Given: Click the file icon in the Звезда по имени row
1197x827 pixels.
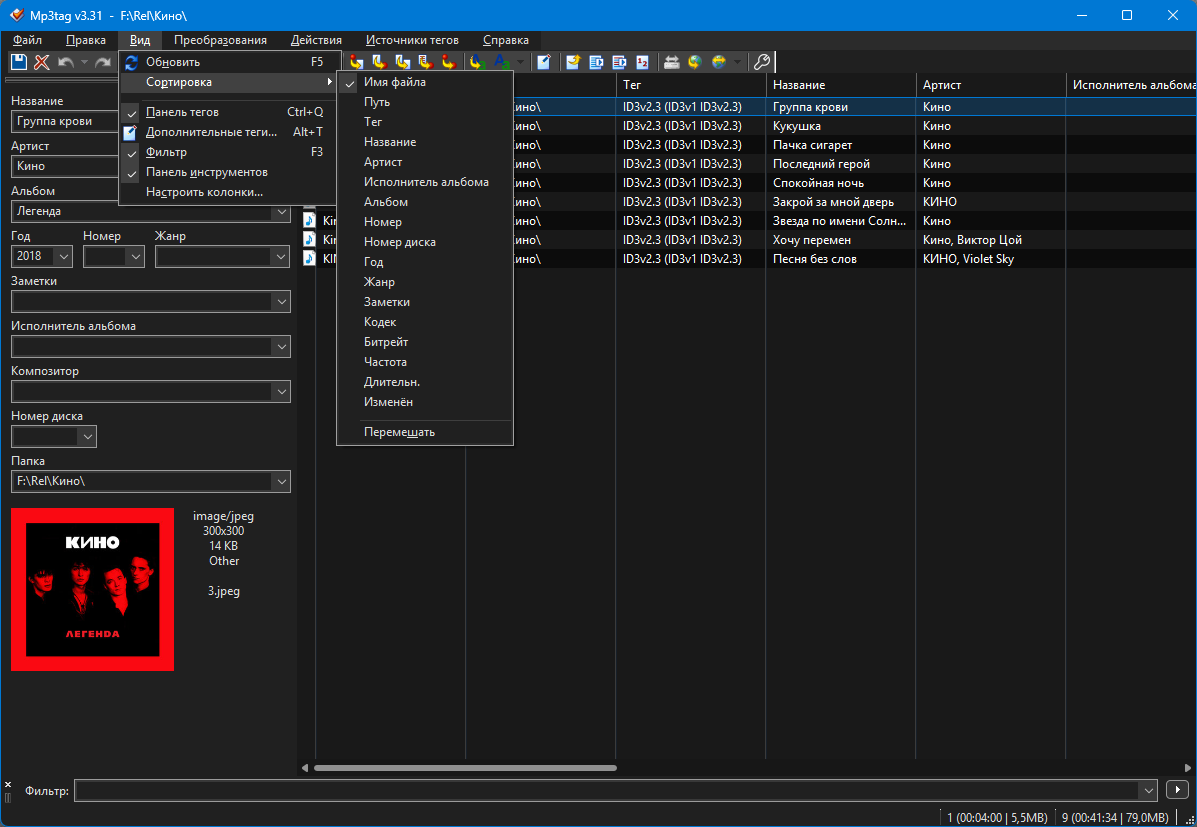Looking at the screenshot, I should 310,220.
